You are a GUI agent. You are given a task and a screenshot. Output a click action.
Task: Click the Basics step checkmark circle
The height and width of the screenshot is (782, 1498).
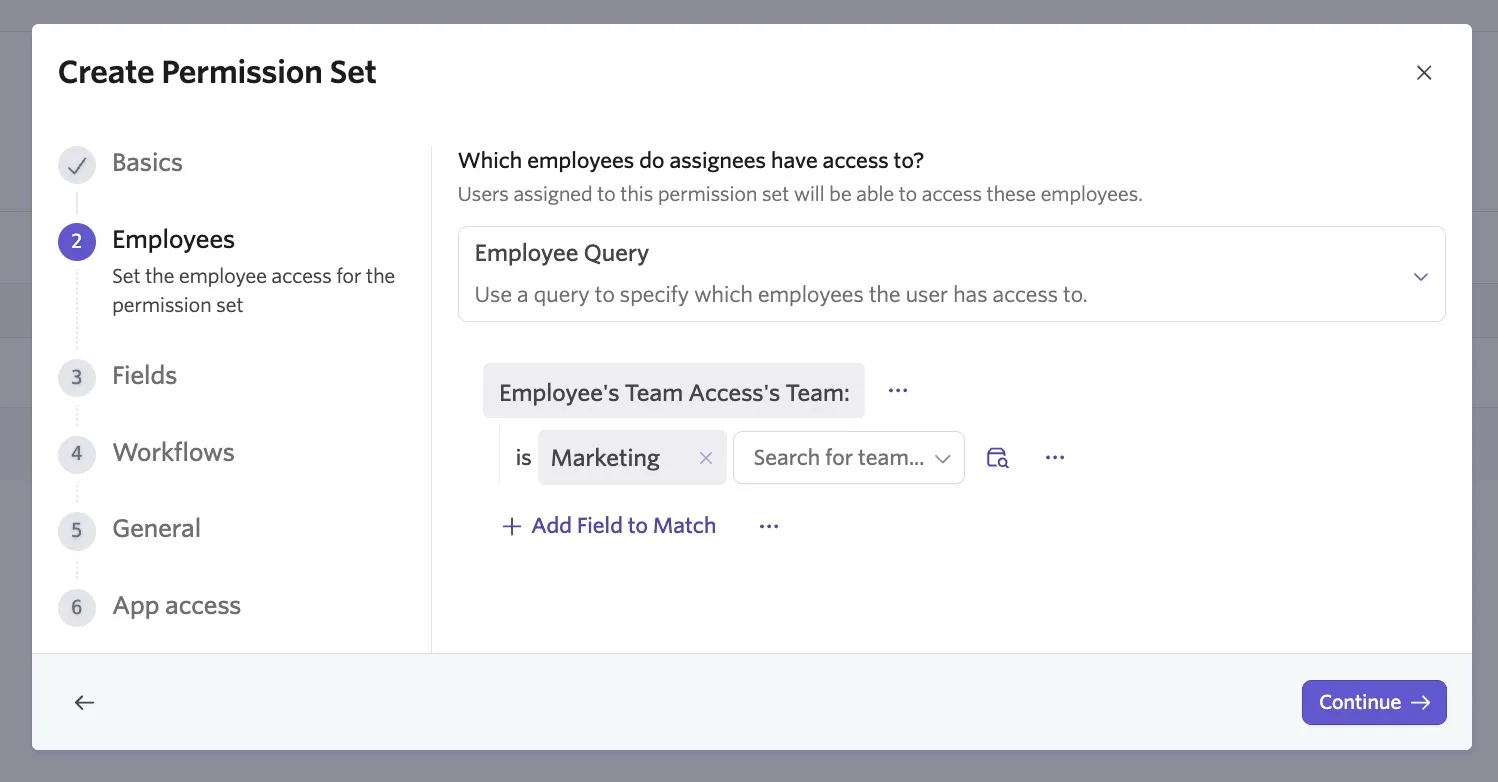[77, 166]
